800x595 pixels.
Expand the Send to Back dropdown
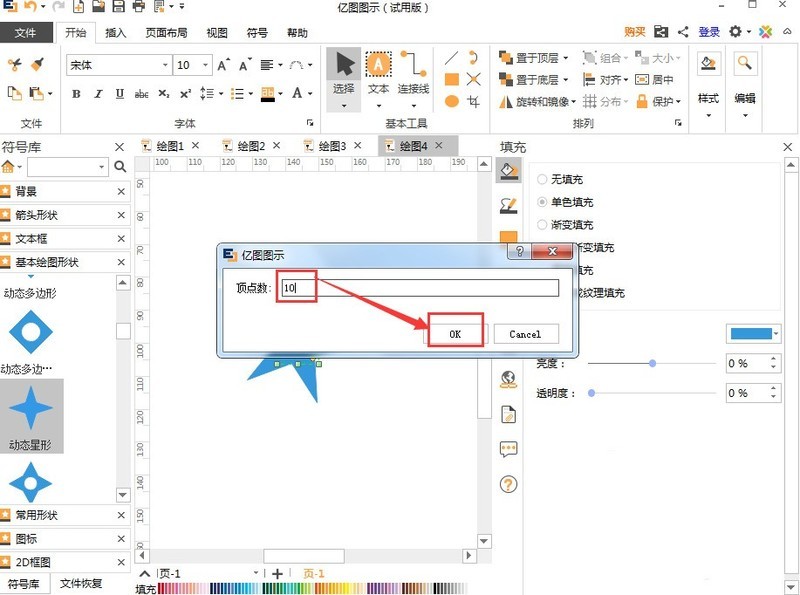point(565,80)
